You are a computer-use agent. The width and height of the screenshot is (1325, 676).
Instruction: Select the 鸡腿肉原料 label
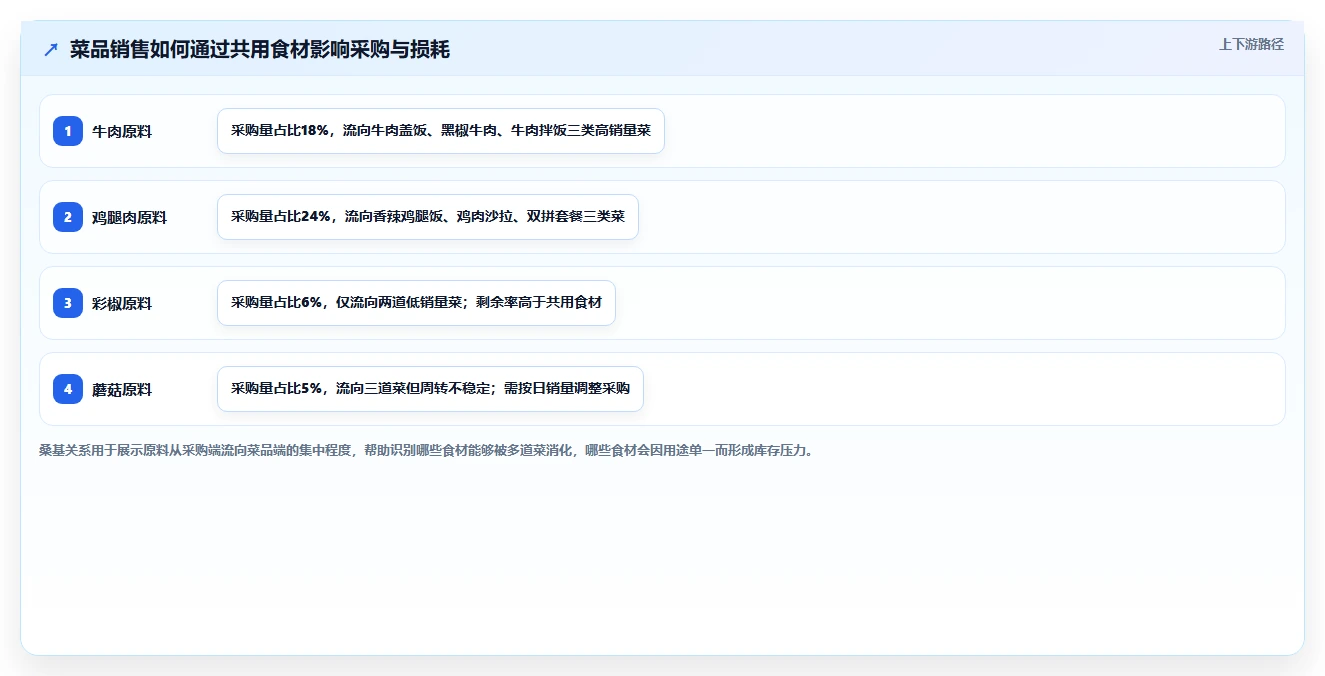pos(130,217)
